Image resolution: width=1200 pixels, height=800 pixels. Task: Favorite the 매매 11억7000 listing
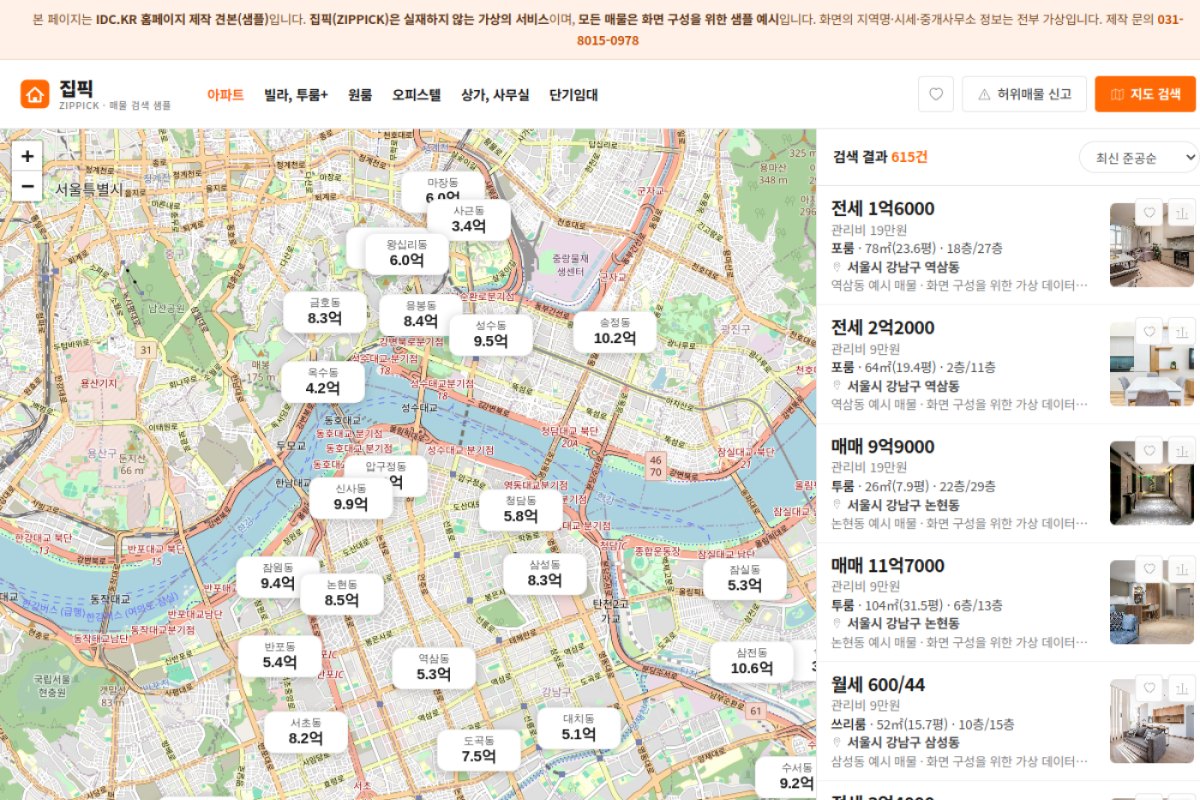[1150, 570]
